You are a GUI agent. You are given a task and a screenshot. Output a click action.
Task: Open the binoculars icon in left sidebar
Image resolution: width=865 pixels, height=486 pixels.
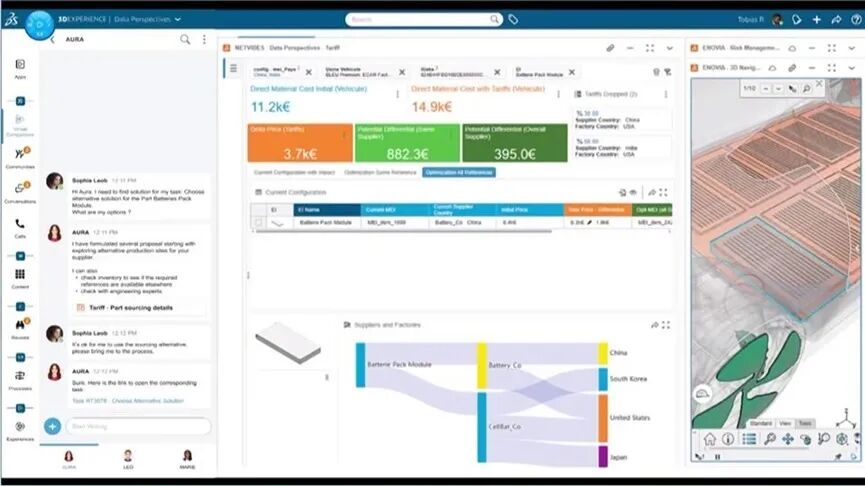[x=21, y=324]
